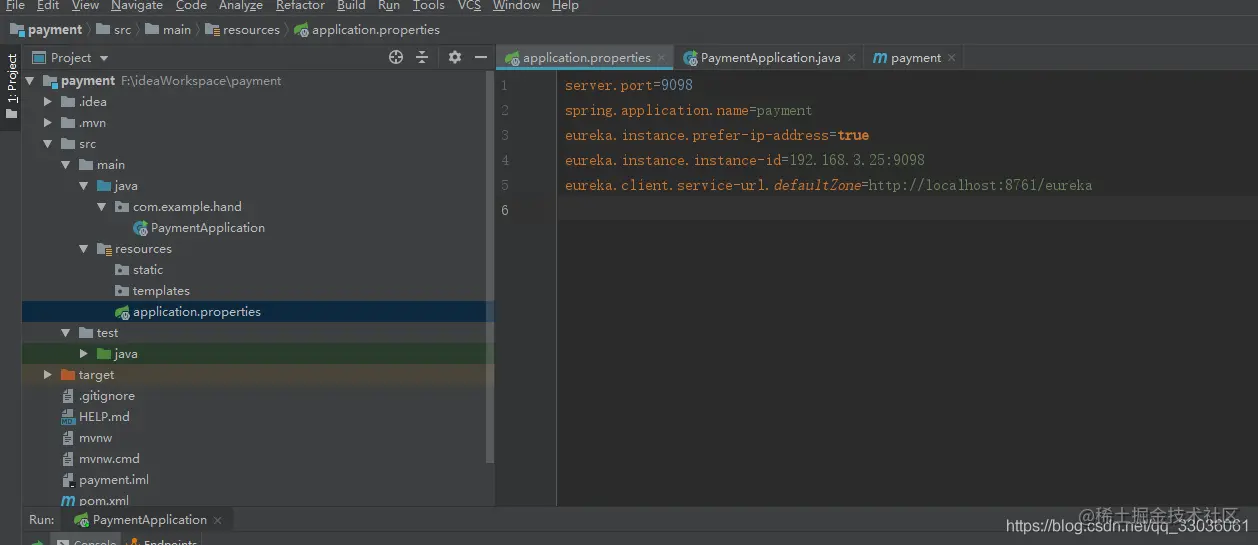
Task: Open the Navigate menu
Action: tap(137, 5)
